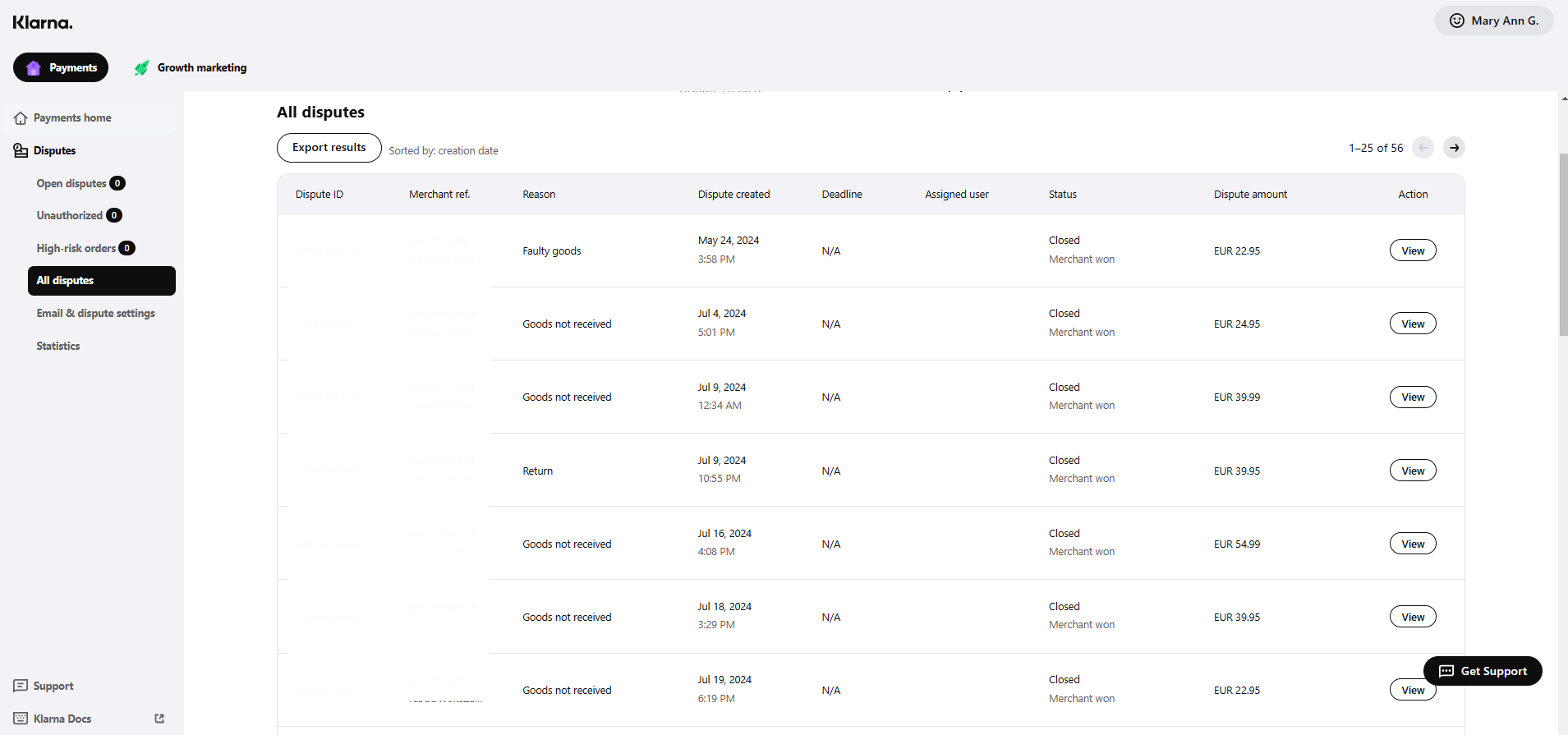1568x735 pixels.
Task: Click the Klarna logo
Action: pyautogui.click(x=43, y=23)
